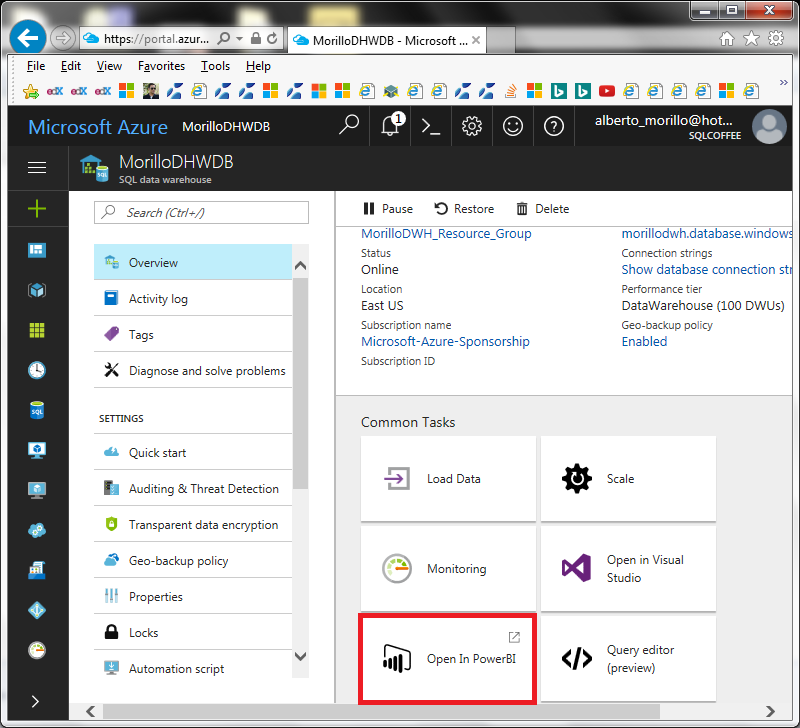Open the help question mark icon

[x=554, y=126]
